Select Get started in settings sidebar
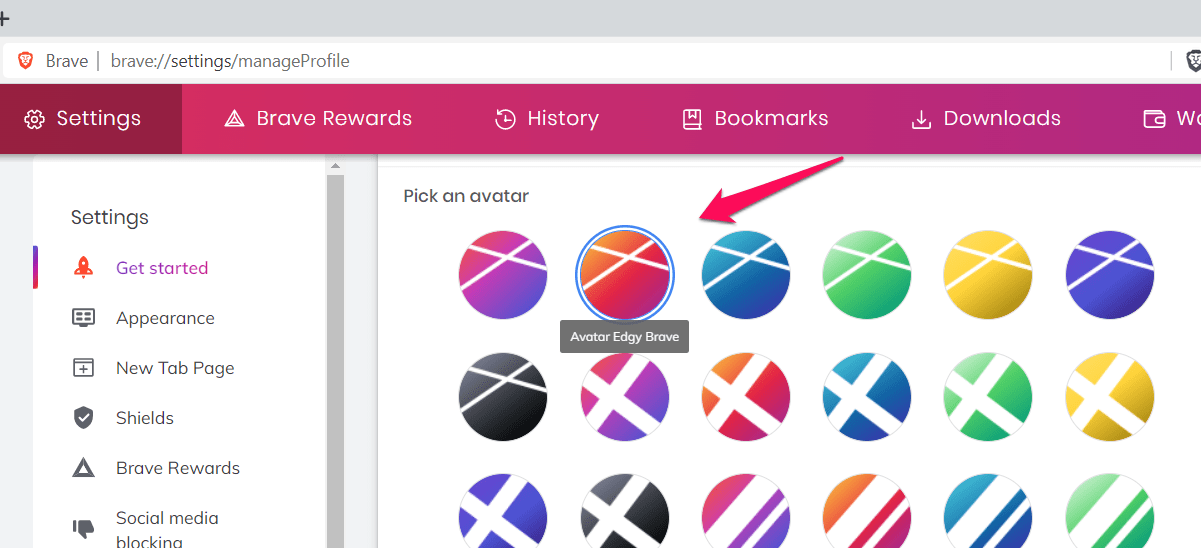The height and width of the screenshot is (548, 1201). pos(162,268)
